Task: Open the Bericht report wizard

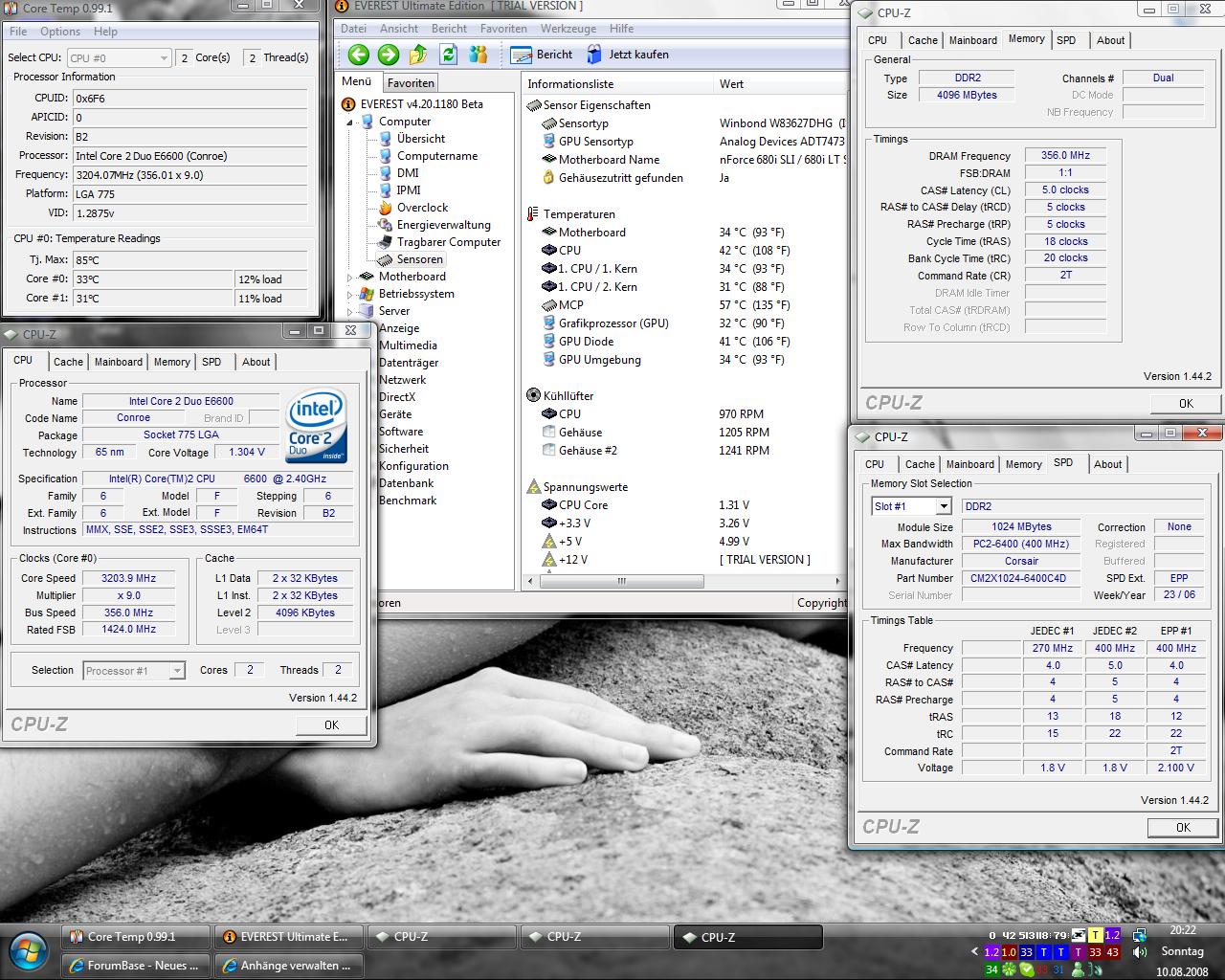Action: click(x=542, y=55)
